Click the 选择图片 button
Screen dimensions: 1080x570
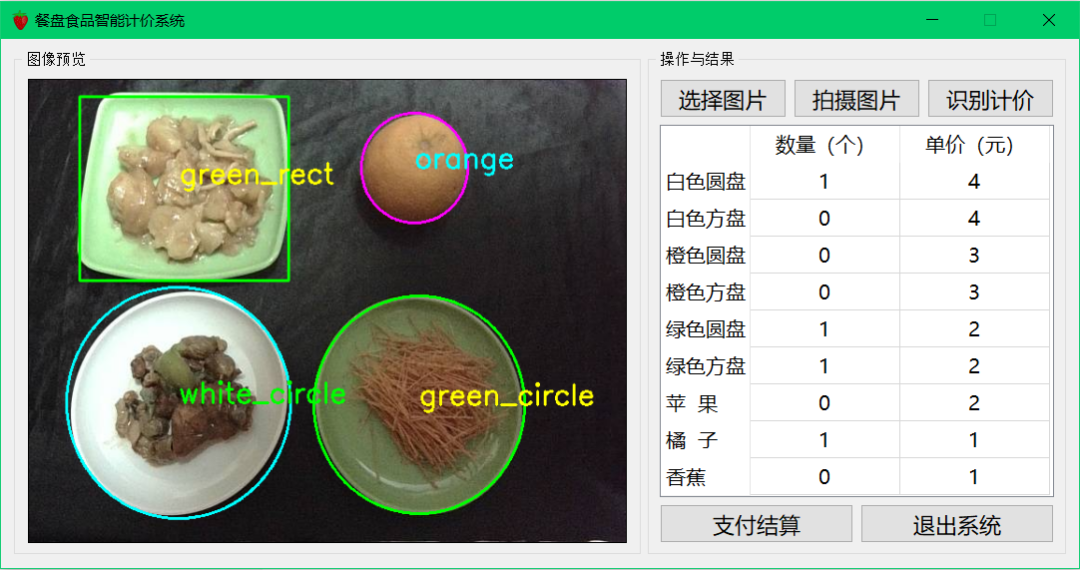click(x=723, y=99)
